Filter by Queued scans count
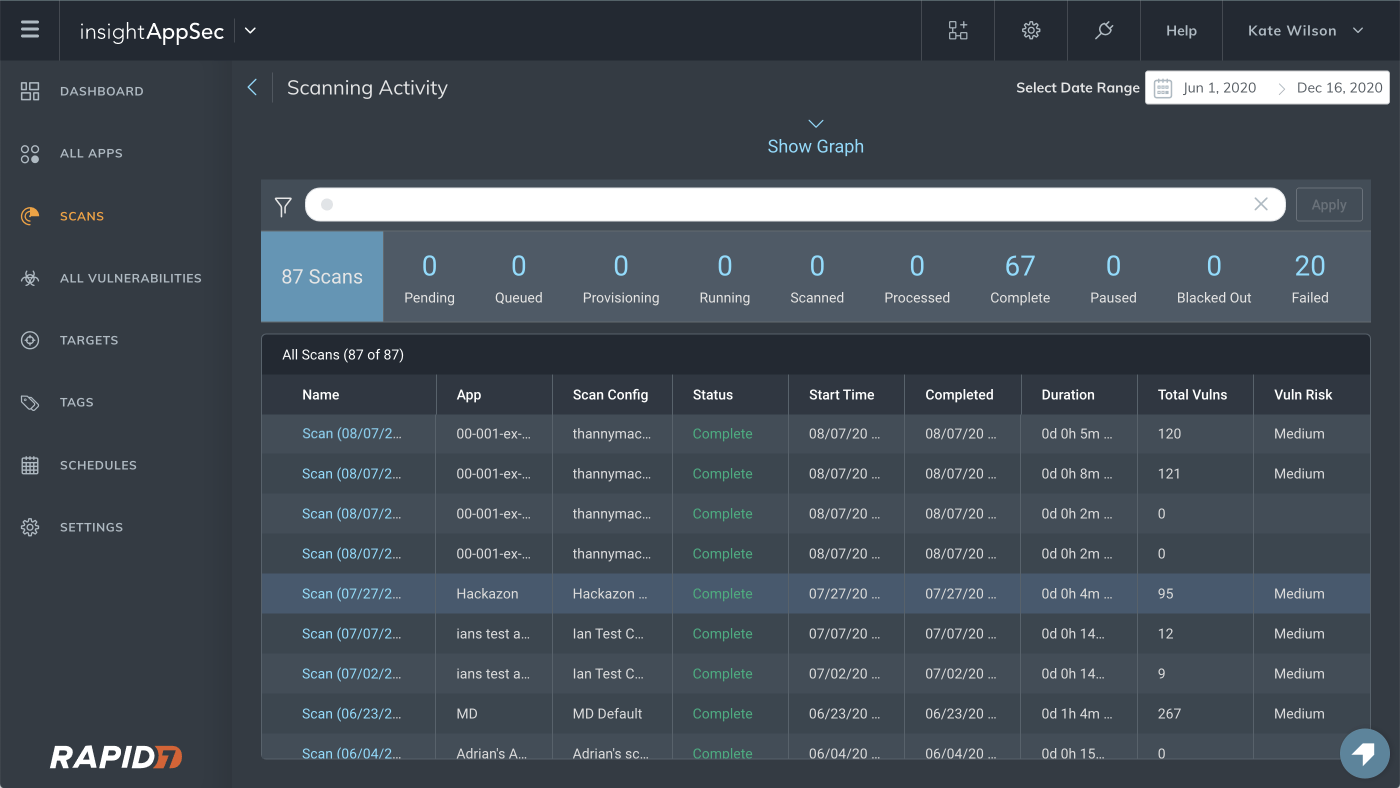 click(x=519, y=277)
